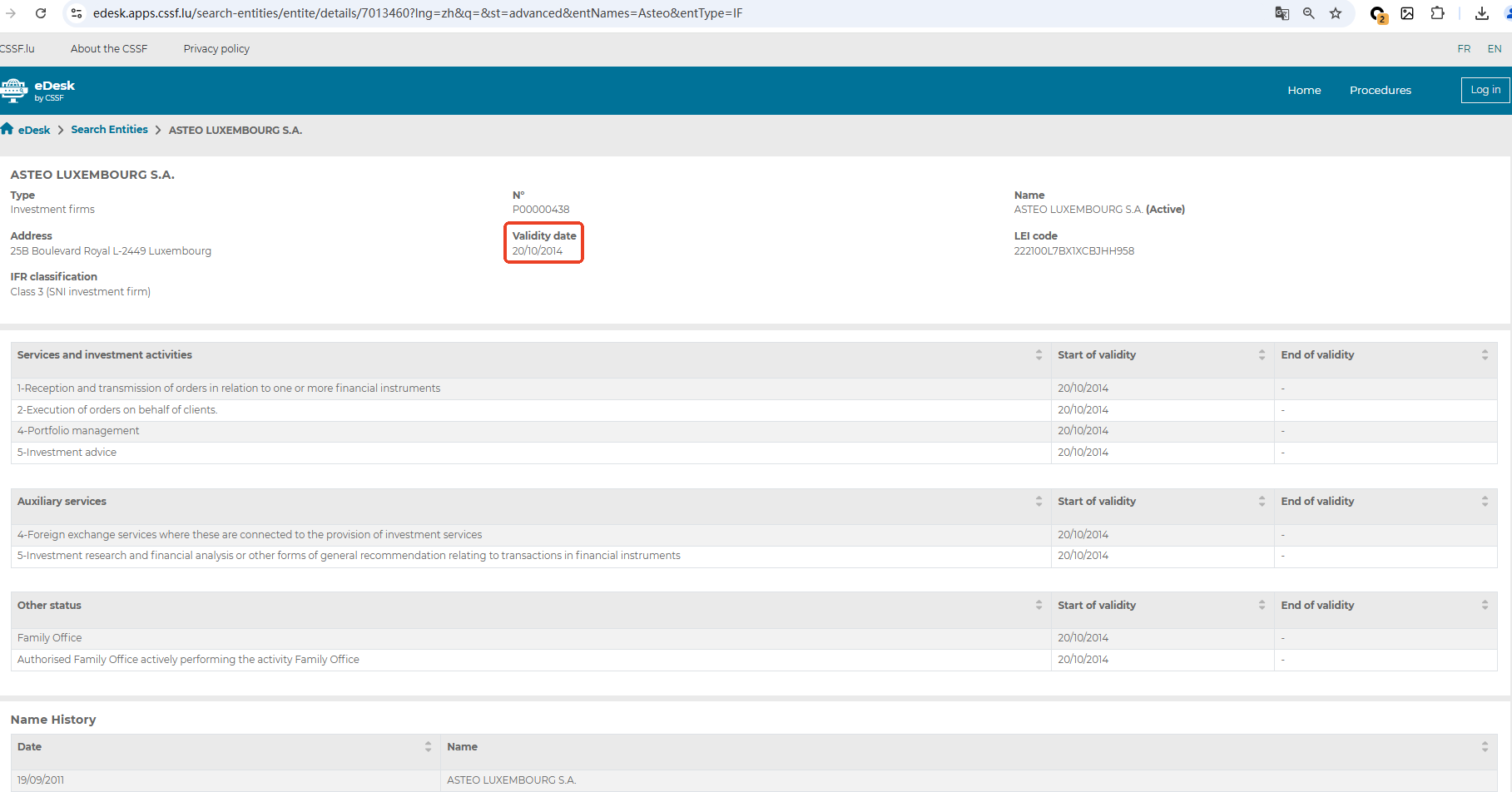Sort Auxiliary services by Start of validity

pyautogui.click(x=1262, y=502)
